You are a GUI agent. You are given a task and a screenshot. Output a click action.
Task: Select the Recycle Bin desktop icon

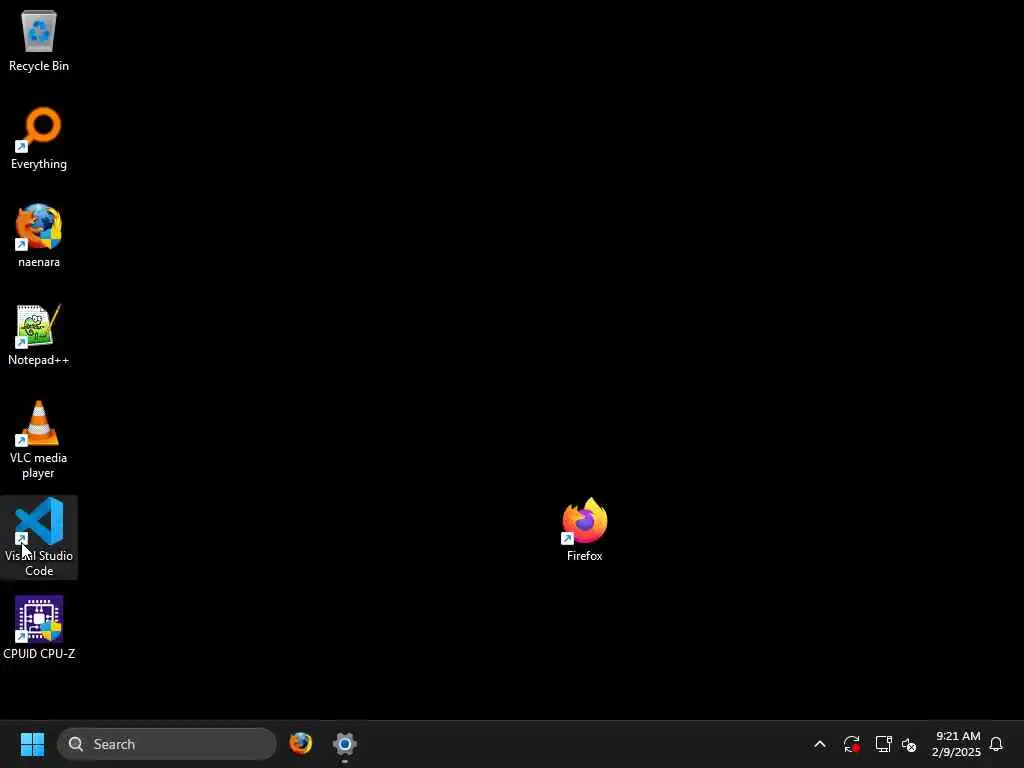coord(39,31)
